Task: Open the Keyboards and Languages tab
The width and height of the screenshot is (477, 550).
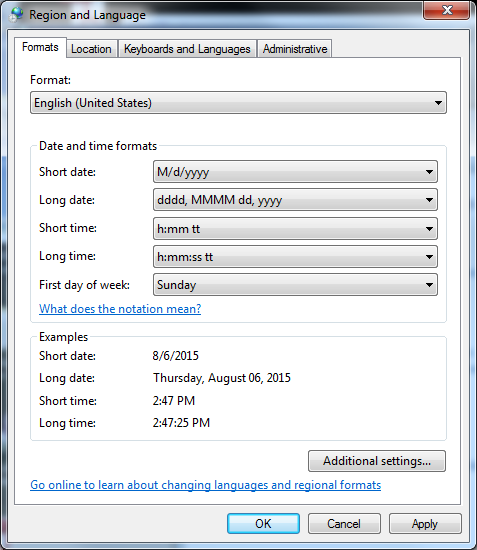Action: coord(187,49)
